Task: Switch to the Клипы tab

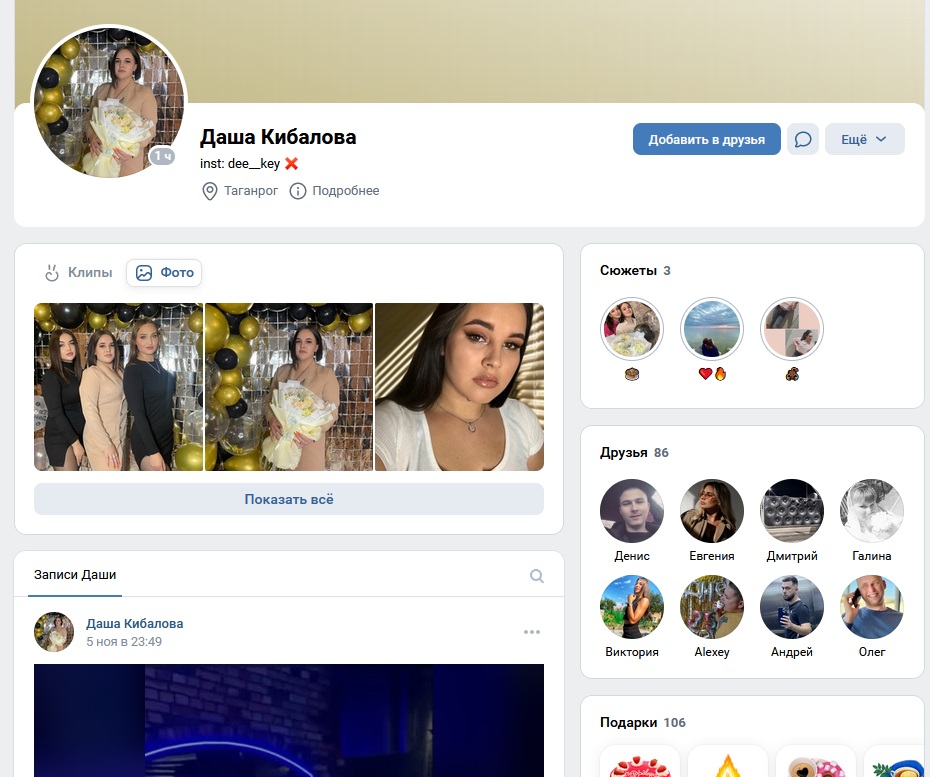Action: coord(79,273)
